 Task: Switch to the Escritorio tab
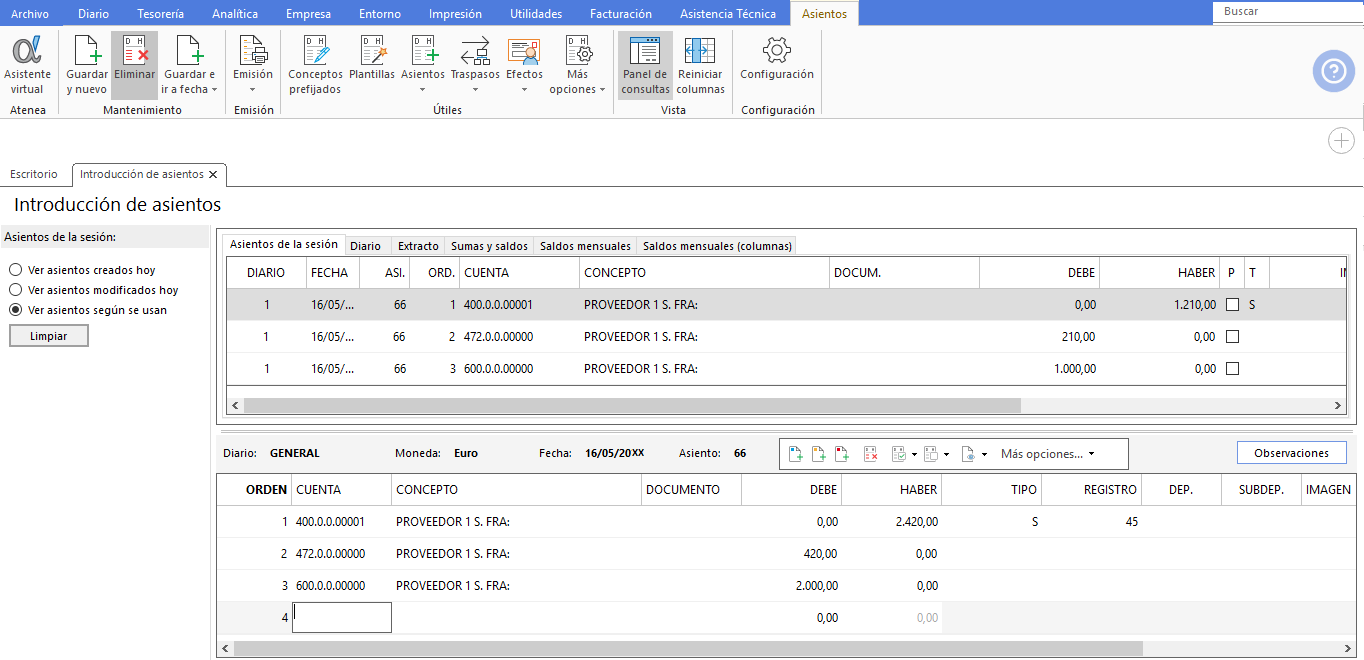click(34, 174)
